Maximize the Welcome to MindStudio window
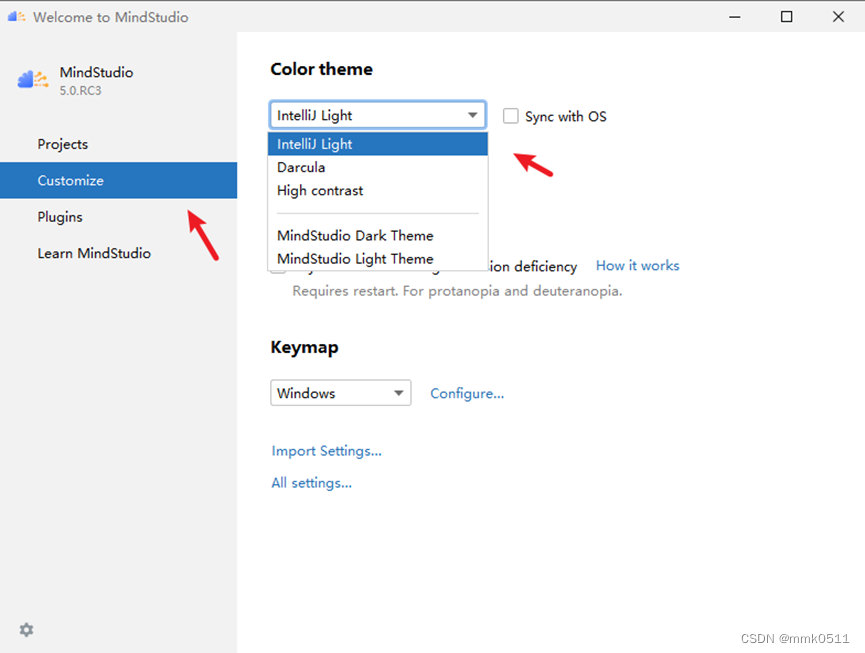The width and height of the screenshot is (865, 653). point(786,17)
